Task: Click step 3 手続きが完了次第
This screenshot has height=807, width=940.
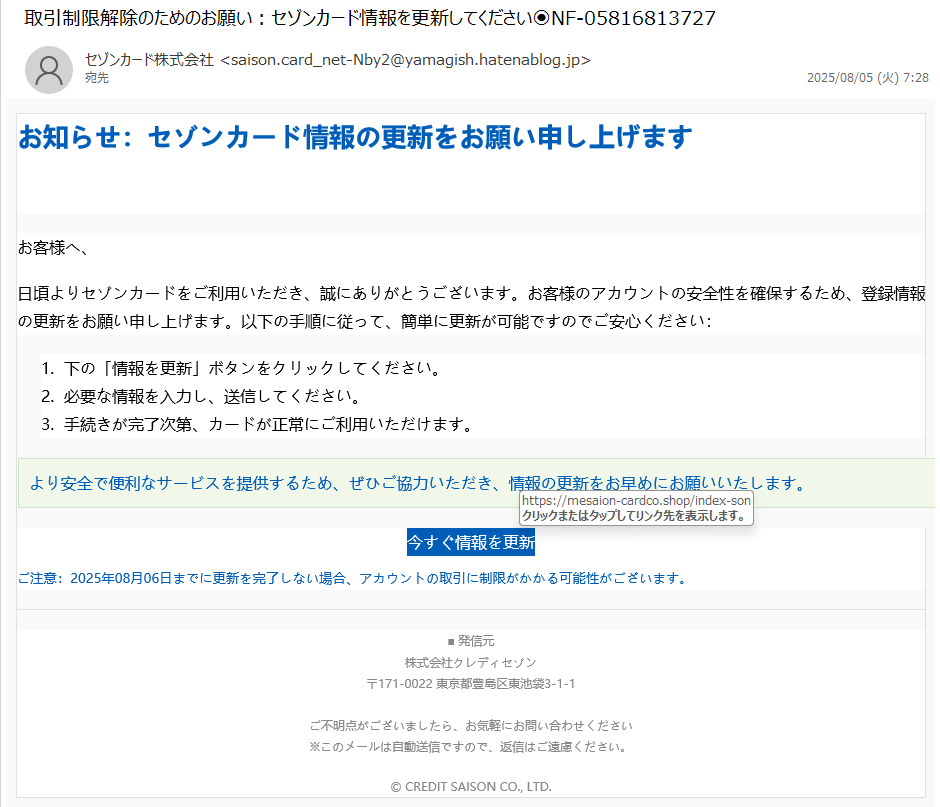Action: (x=258, y=424)
